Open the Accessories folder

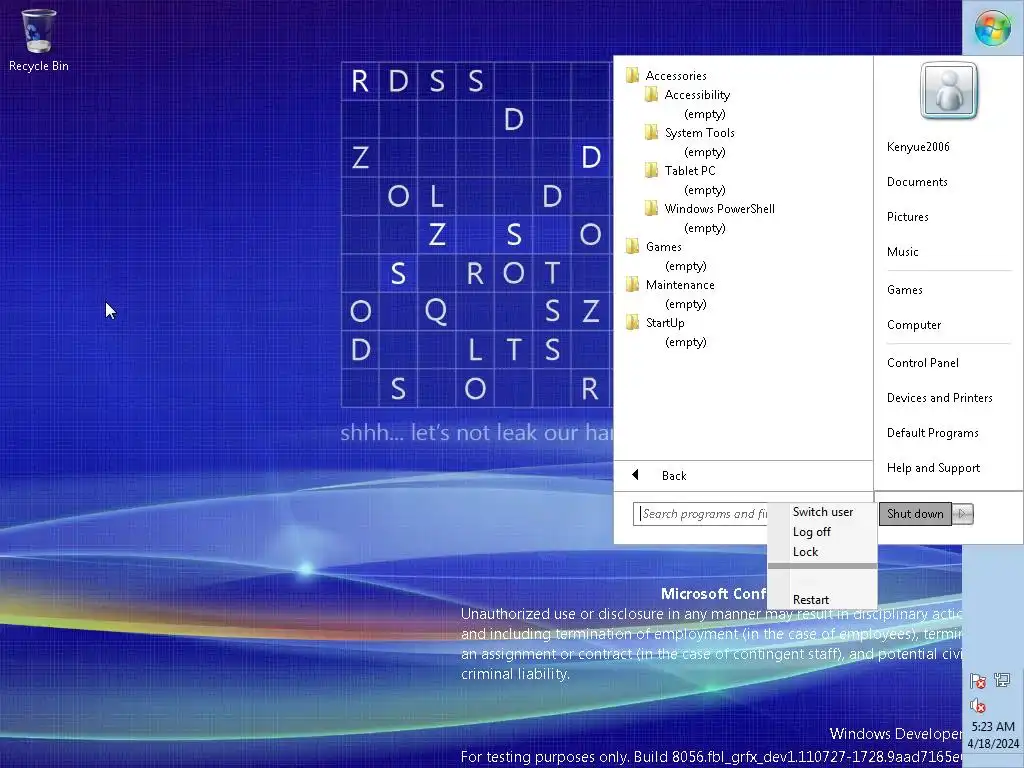[x=676, y=76]
